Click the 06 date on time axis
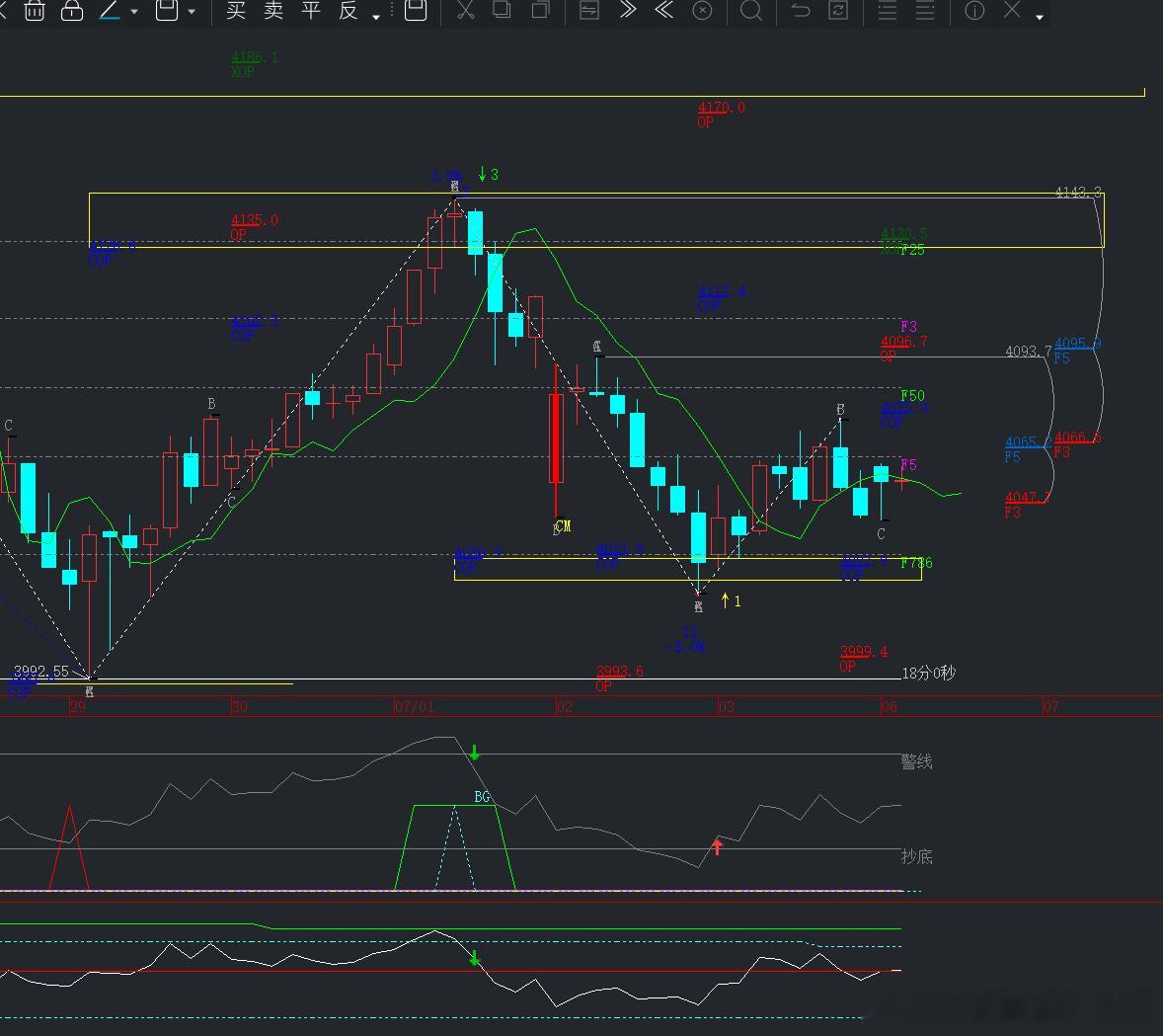This screenshot has width=1163, height=1036. pyautogui.click(x=889, y=706)
